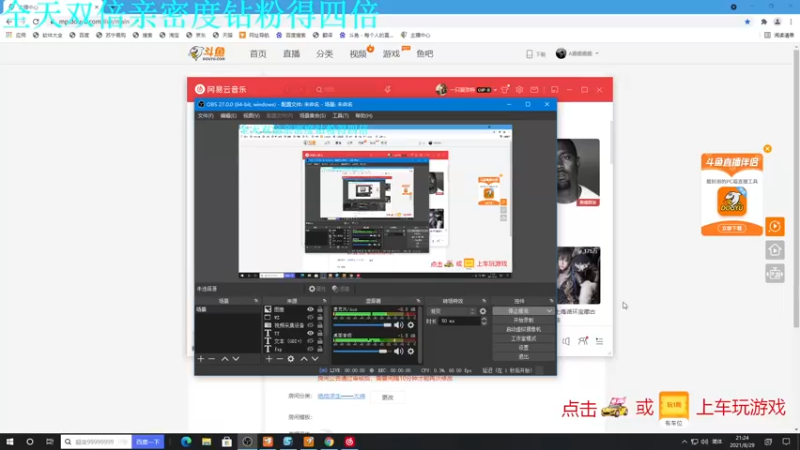The width and height of the screenshot is (800, 450).
Task: Start virtual camera in OBS controls
Action: click(523, 329)
